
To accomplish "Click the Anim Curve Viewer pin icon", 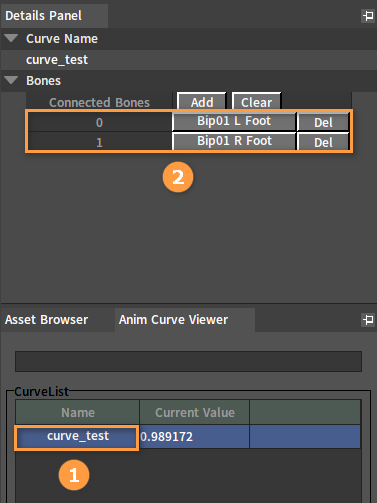I will pyautogui.click(x=368, y=320).
